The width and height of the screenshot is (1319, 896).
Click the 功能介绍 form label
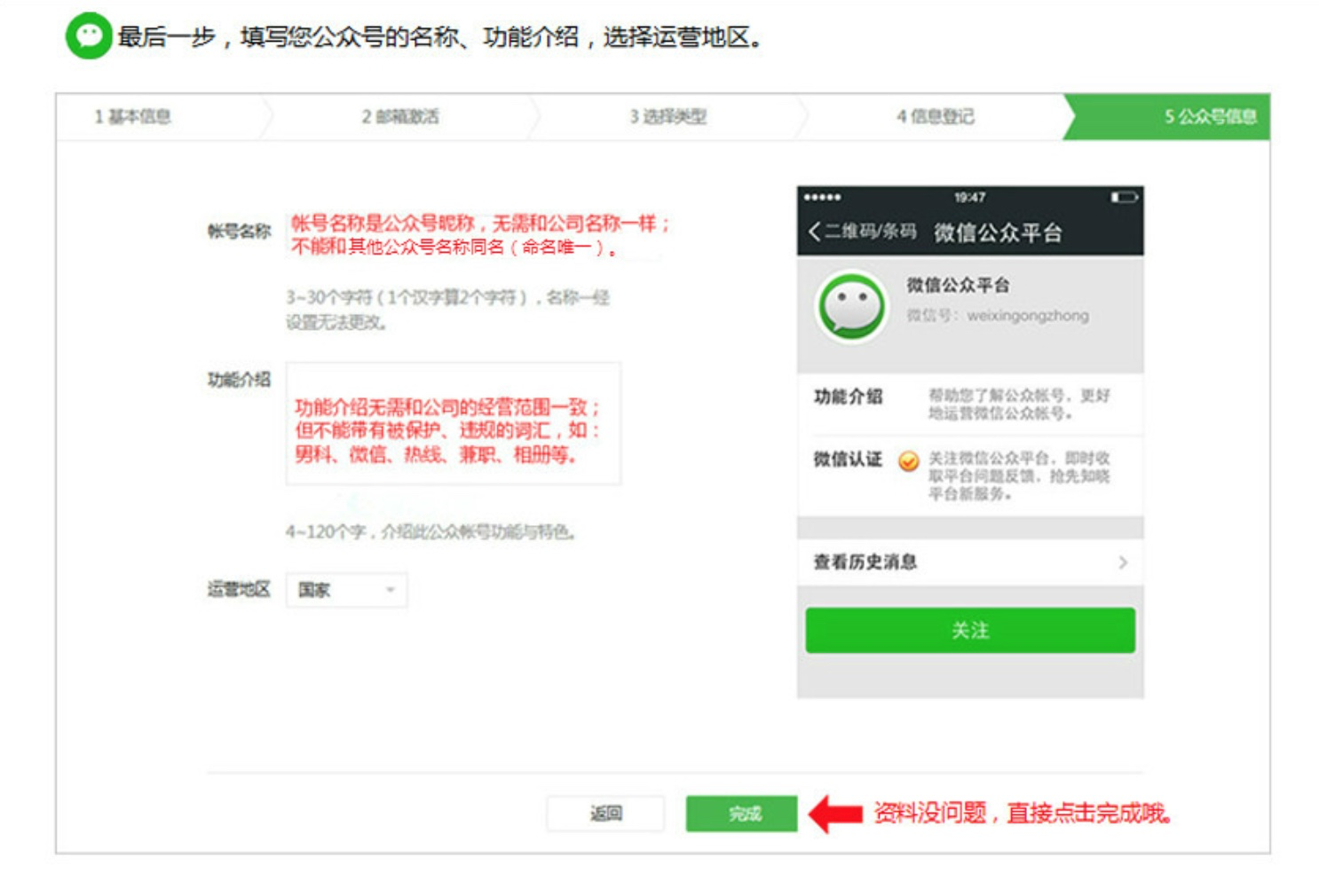point(239,380)
